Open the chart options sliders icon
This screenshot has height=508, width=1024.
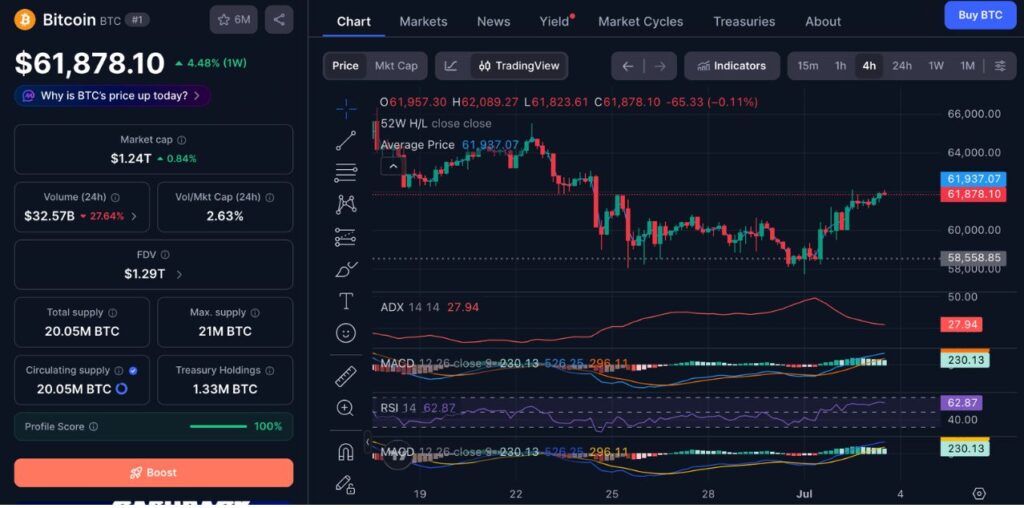tap(1000, 66)
